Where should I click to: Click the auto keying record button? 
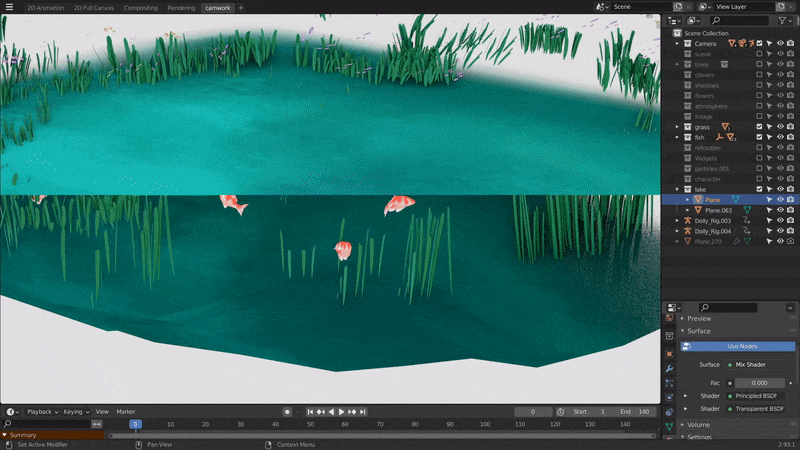tap(287, 412)
